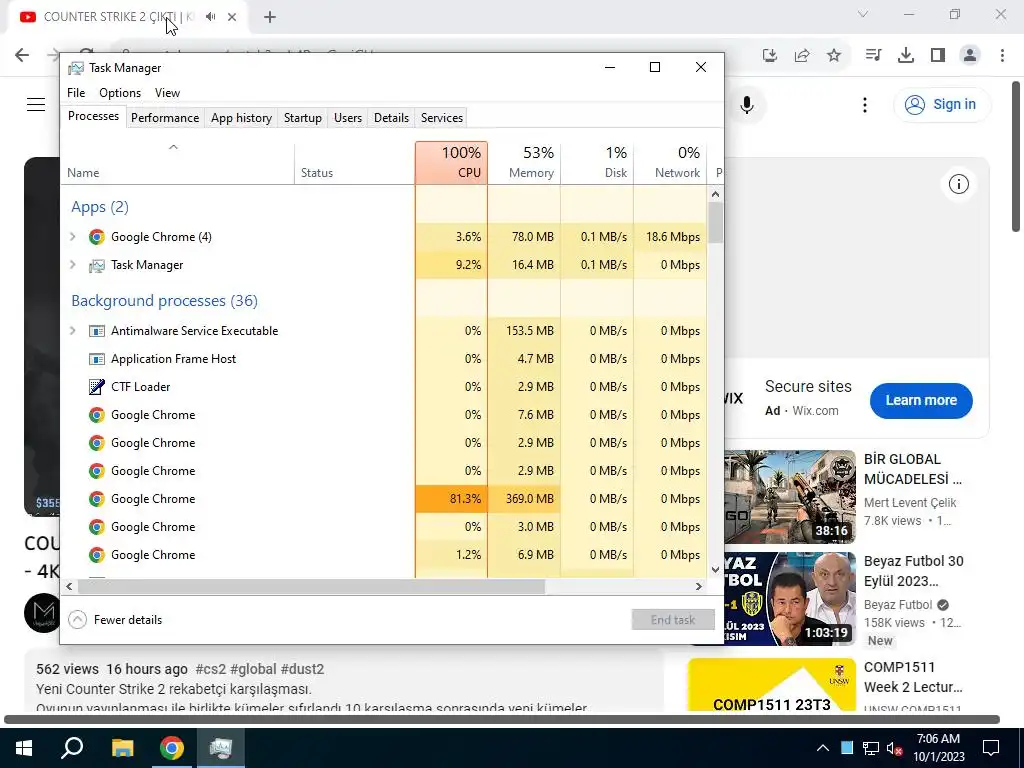Screen dimensions: 1024x768
Task: Click #dust2 hashtag link
Action: click(x=302, y=669)
